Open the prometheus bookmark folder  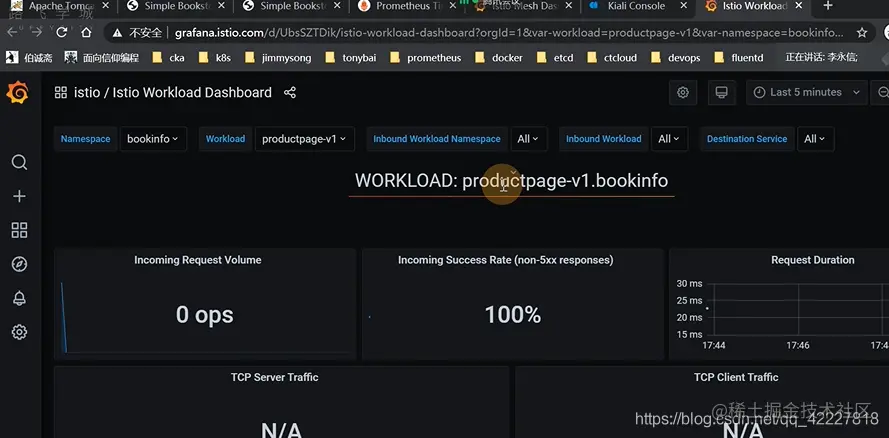[425, 58]
